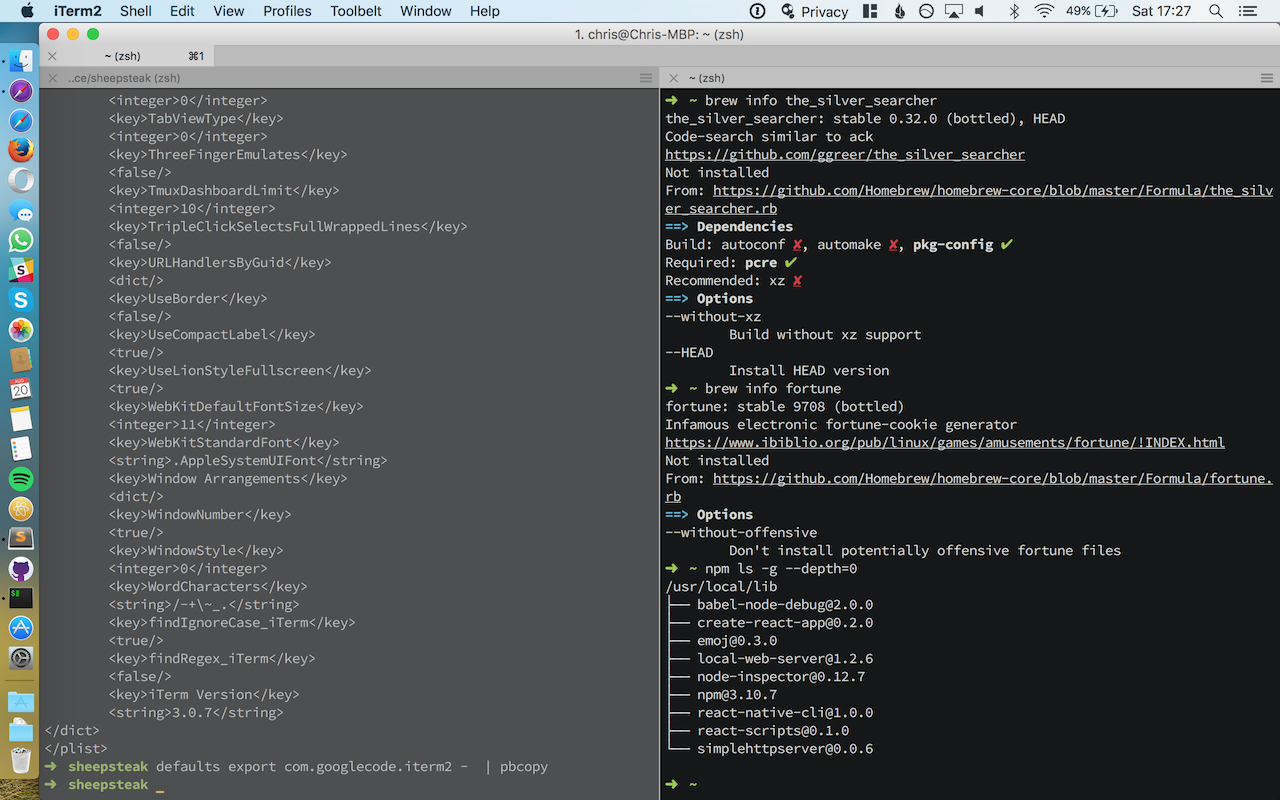Open the Edit menu
The height and width of the screenshot is (800, 1280).
coord(182,11)
